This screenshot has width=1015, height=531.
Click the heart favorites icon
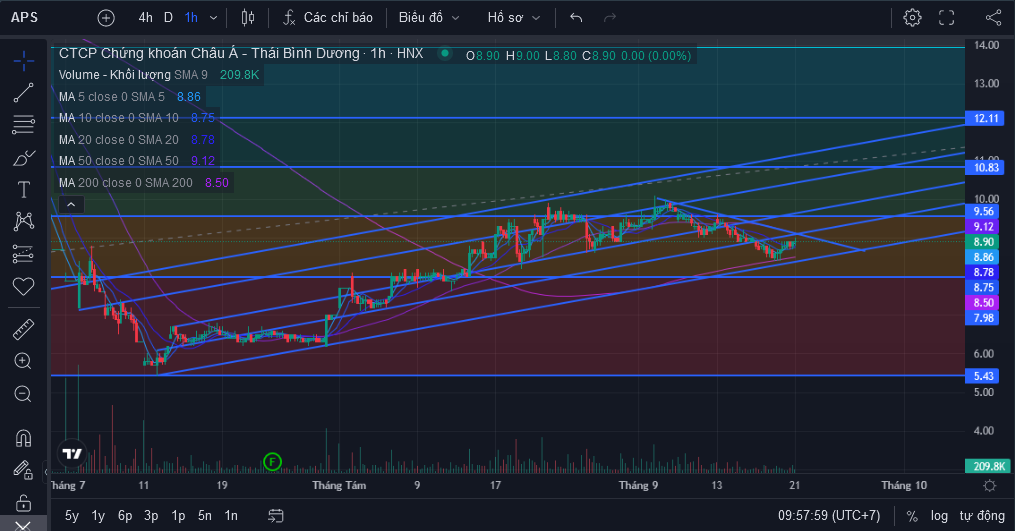pos(23,286)
